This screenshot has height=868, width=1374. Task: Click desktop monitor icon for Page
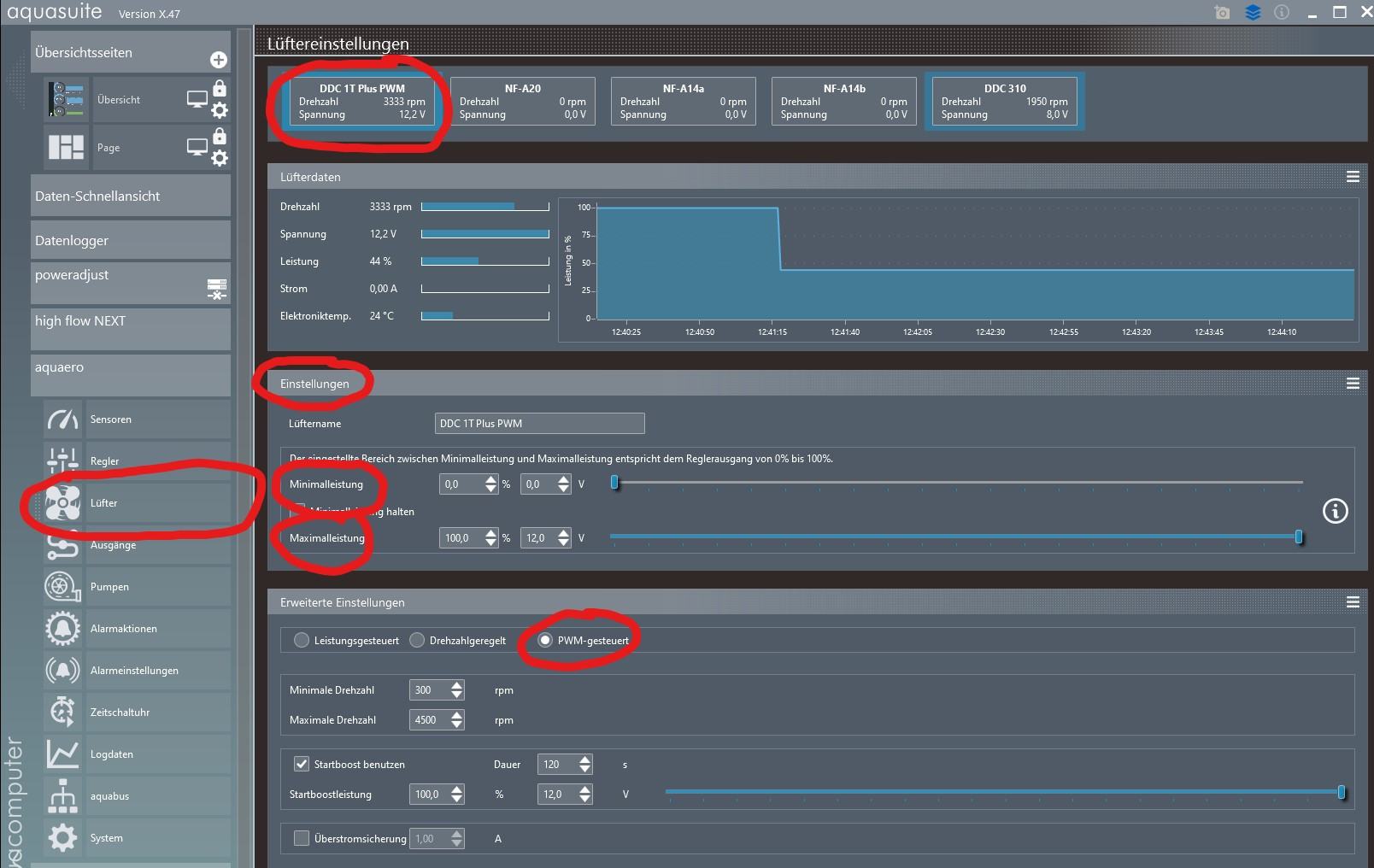pyautogui.click(x=197, y=148)
